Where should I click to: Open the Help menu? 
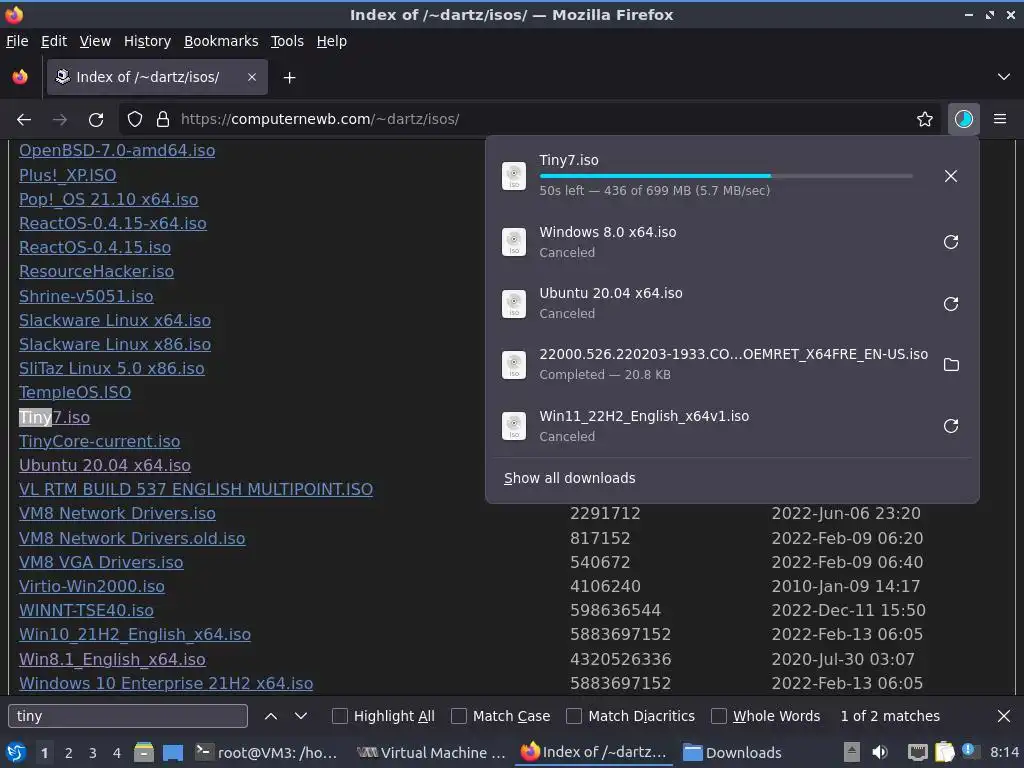click(332, 41)
